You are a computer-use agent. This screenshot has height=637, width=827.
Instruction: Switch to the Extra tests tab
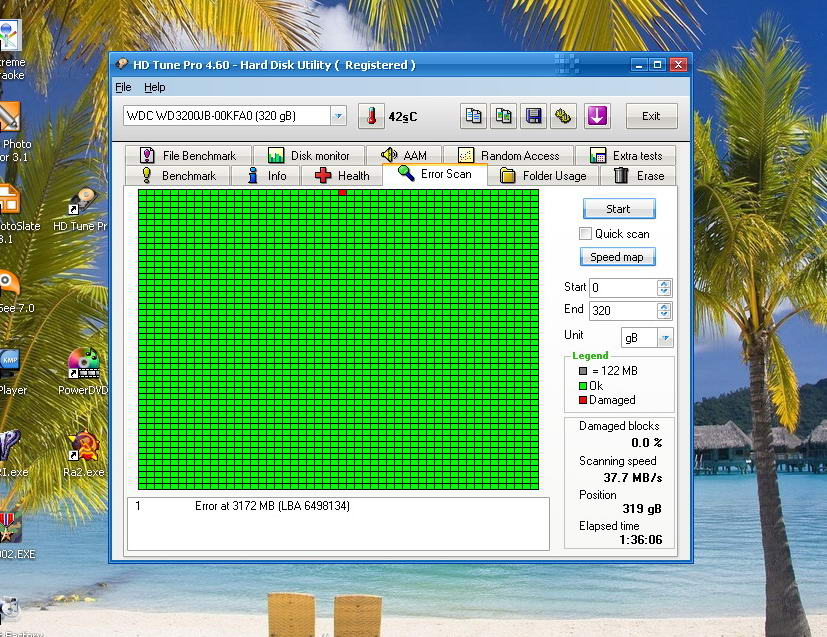pos(626,156)
